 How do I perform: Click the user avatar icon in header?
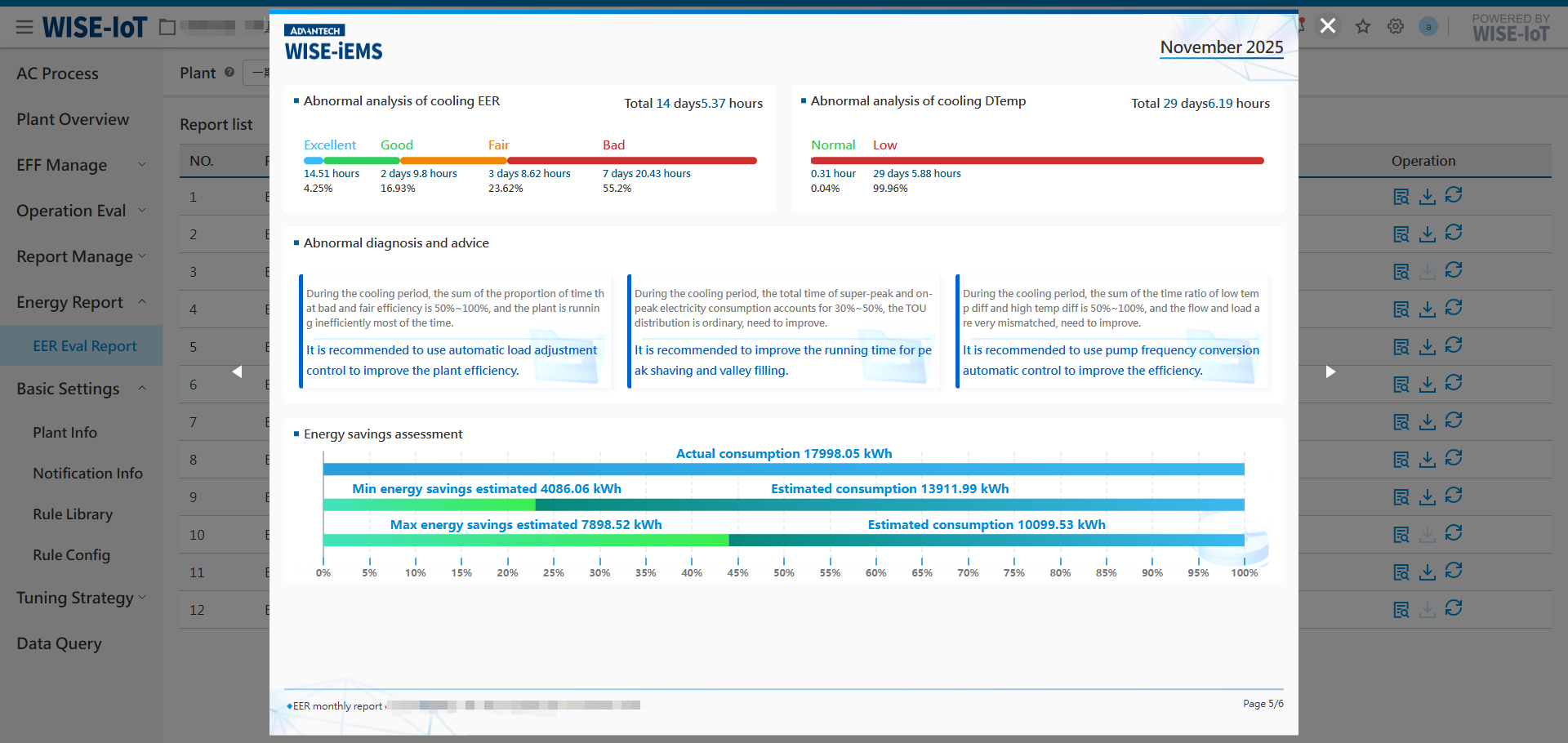tap(1428, 27)
